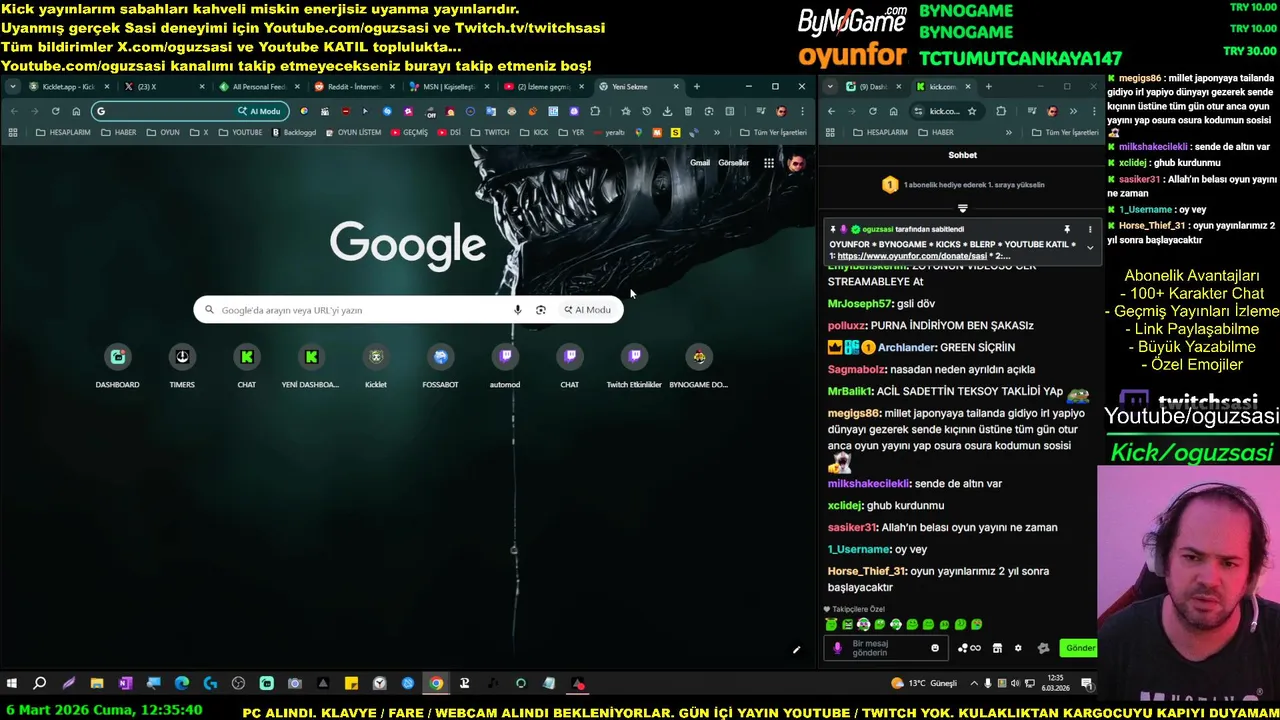Click AI Modu button in Google search box
Screen dimensions: 1280x720
587,310
